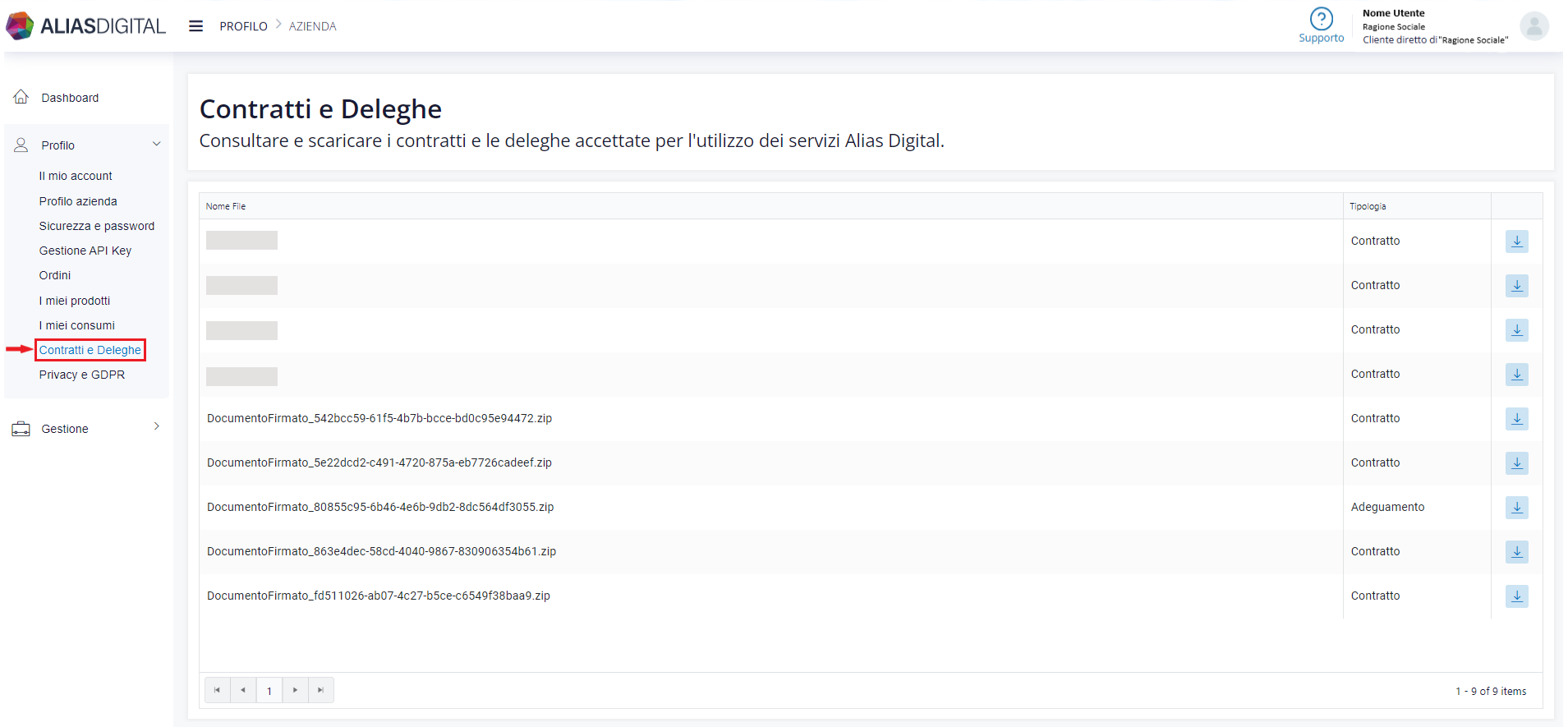The height and width of the screenshot is (727, 1568).
Task: Click the PROFILO breadcrumb
Action: 243,26
